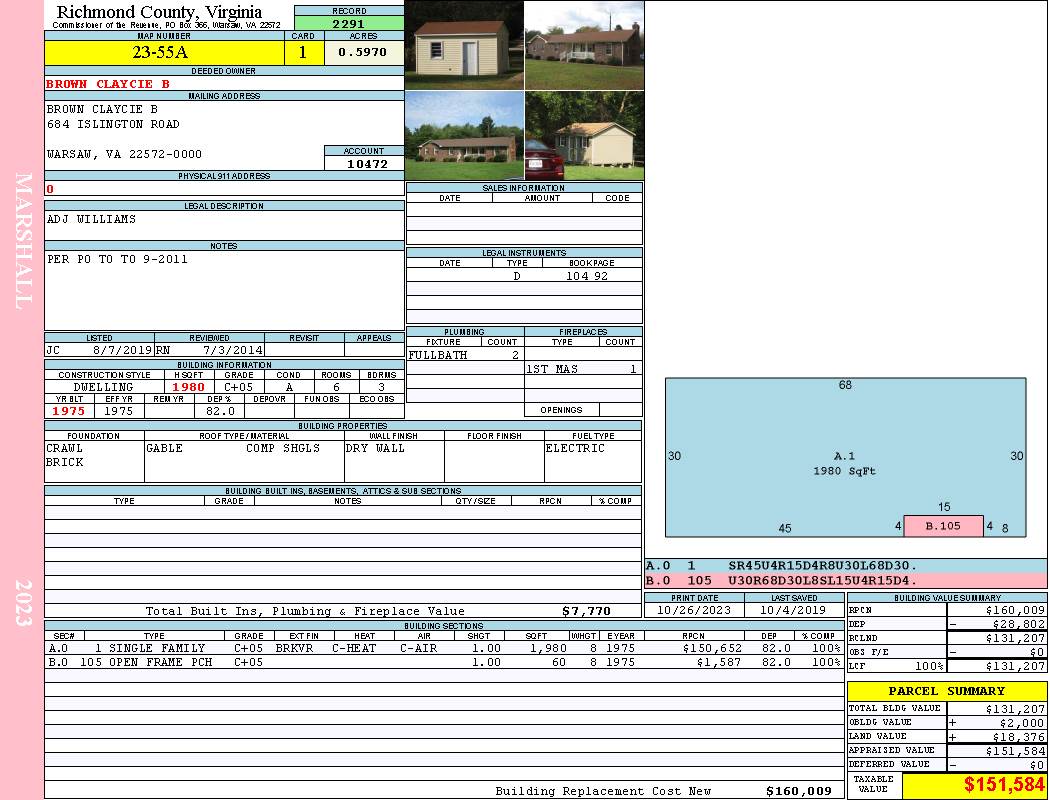
Task: Click the C-HEAT cell
Action: point(354,648)
